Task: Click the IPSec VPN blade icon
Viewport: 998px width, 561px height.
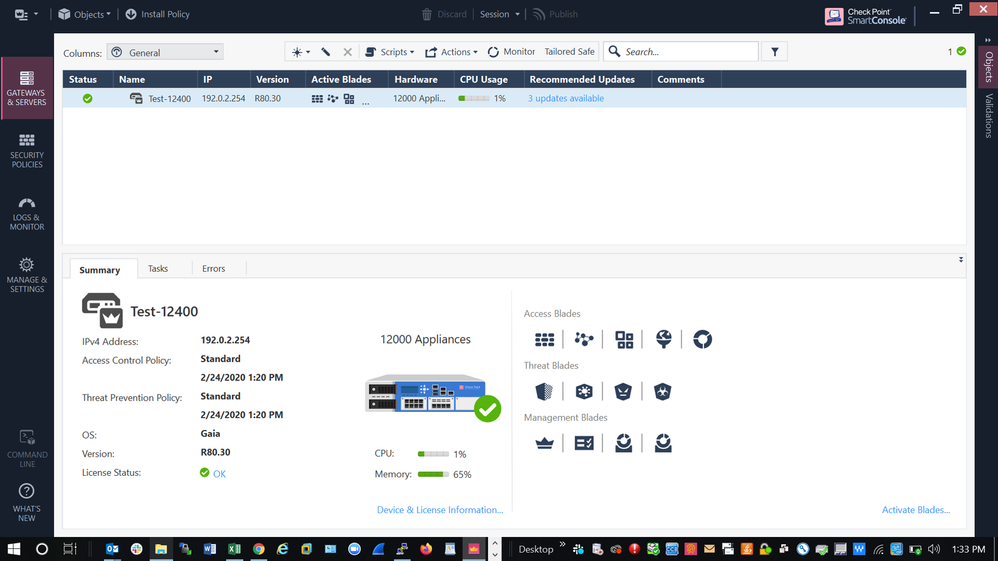Action: (x=584, y=339)
